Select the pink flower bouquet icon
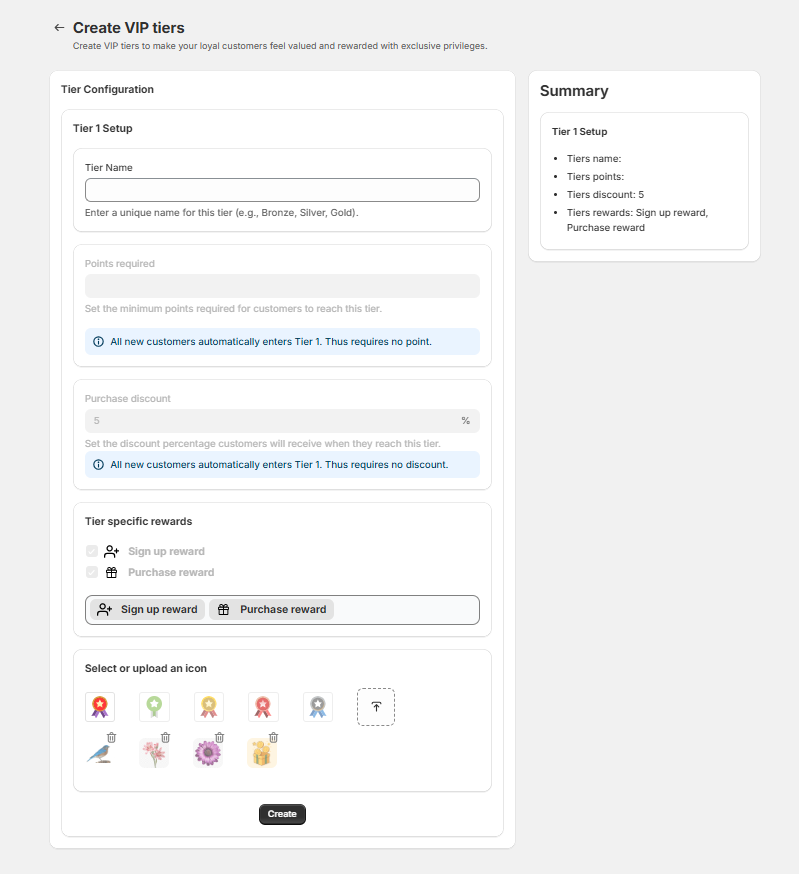The height and width of the screenshot is (874, 799). pyautogui.click(x=154, y=753)
